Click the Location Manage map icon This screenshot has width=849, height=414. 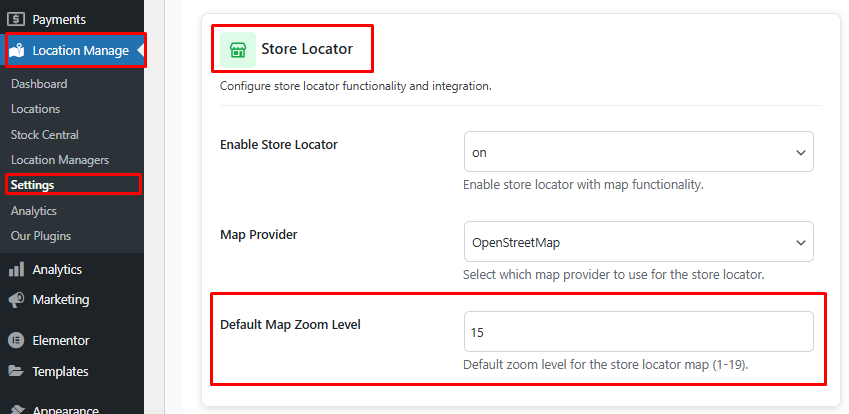pos(17,50)
